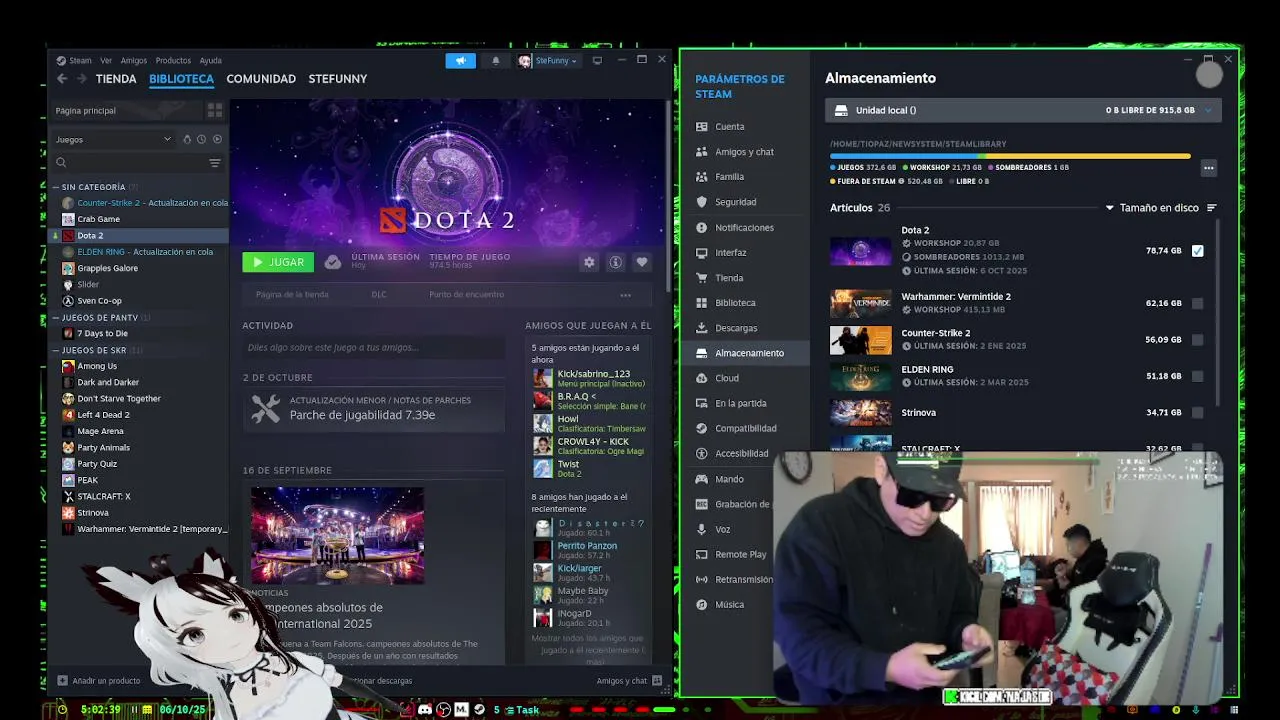Select Left 4 Dead 2 in library
The image size is (1280, 720).
click(140, 415)
